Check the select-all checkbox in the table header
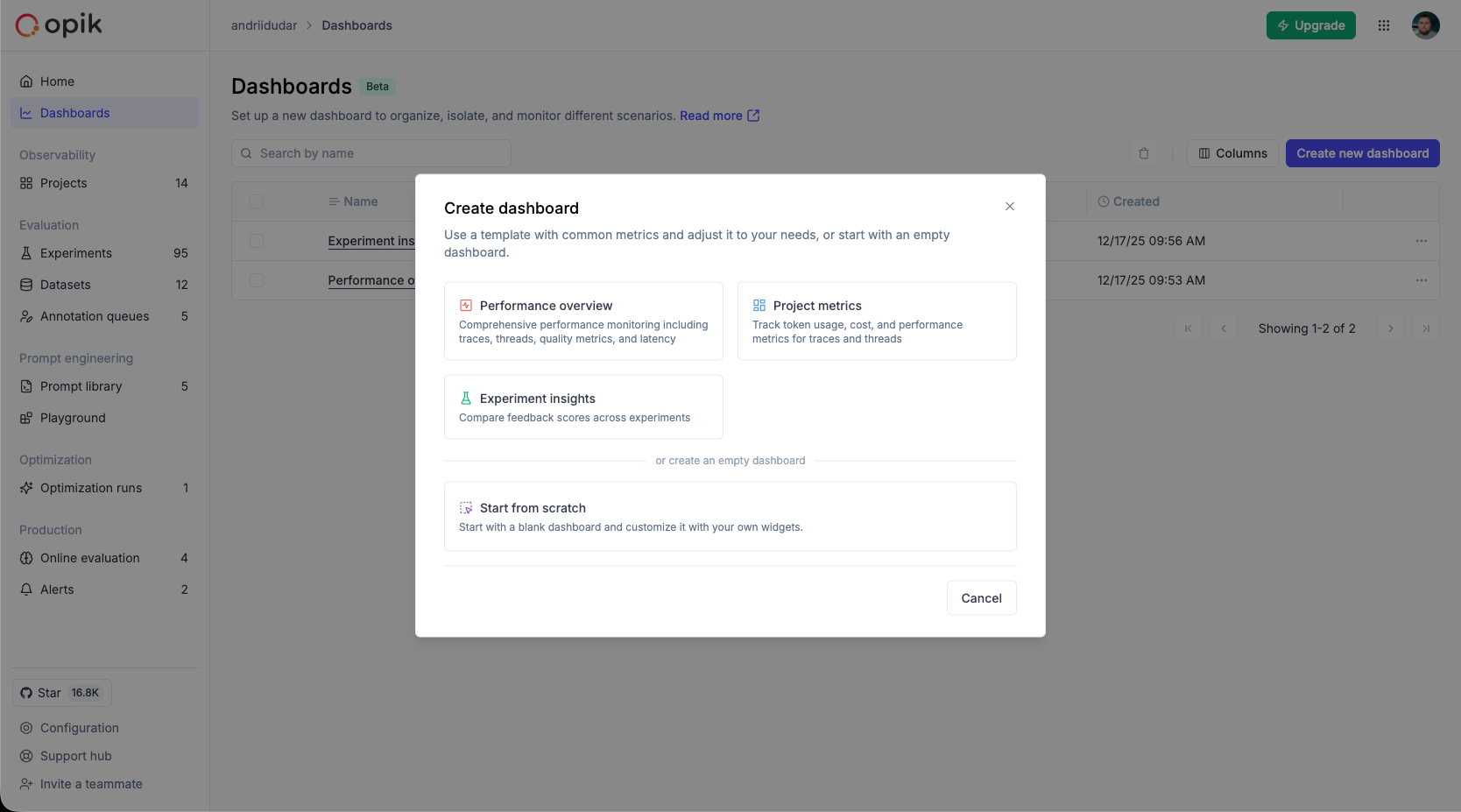Image resolution: width=1461 pixels, height=812 pixels. [257, 201]
